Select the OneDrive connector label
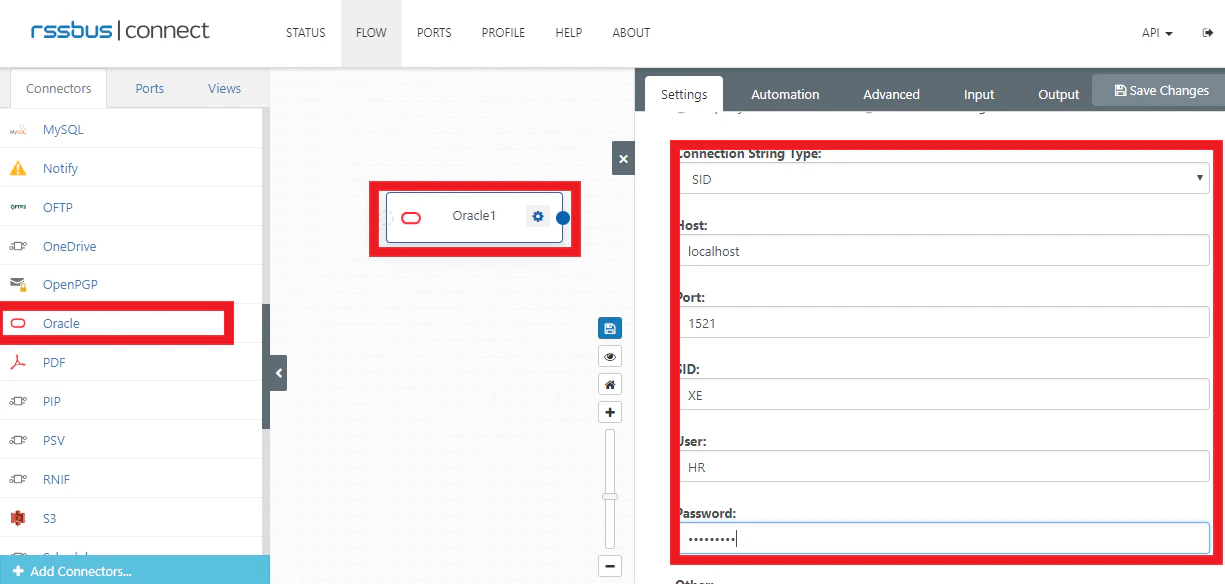Viewport: 1225px width, 584px height. [69, 246]
